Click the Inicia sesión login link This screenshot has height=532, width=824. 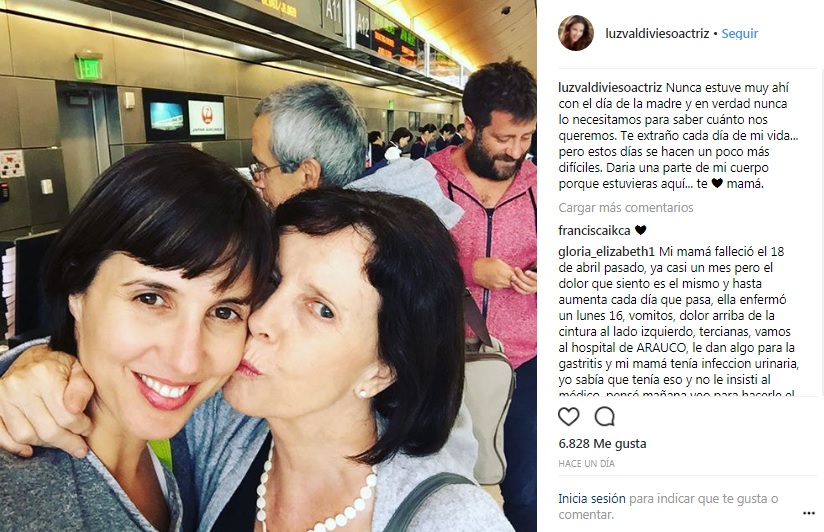592,498
